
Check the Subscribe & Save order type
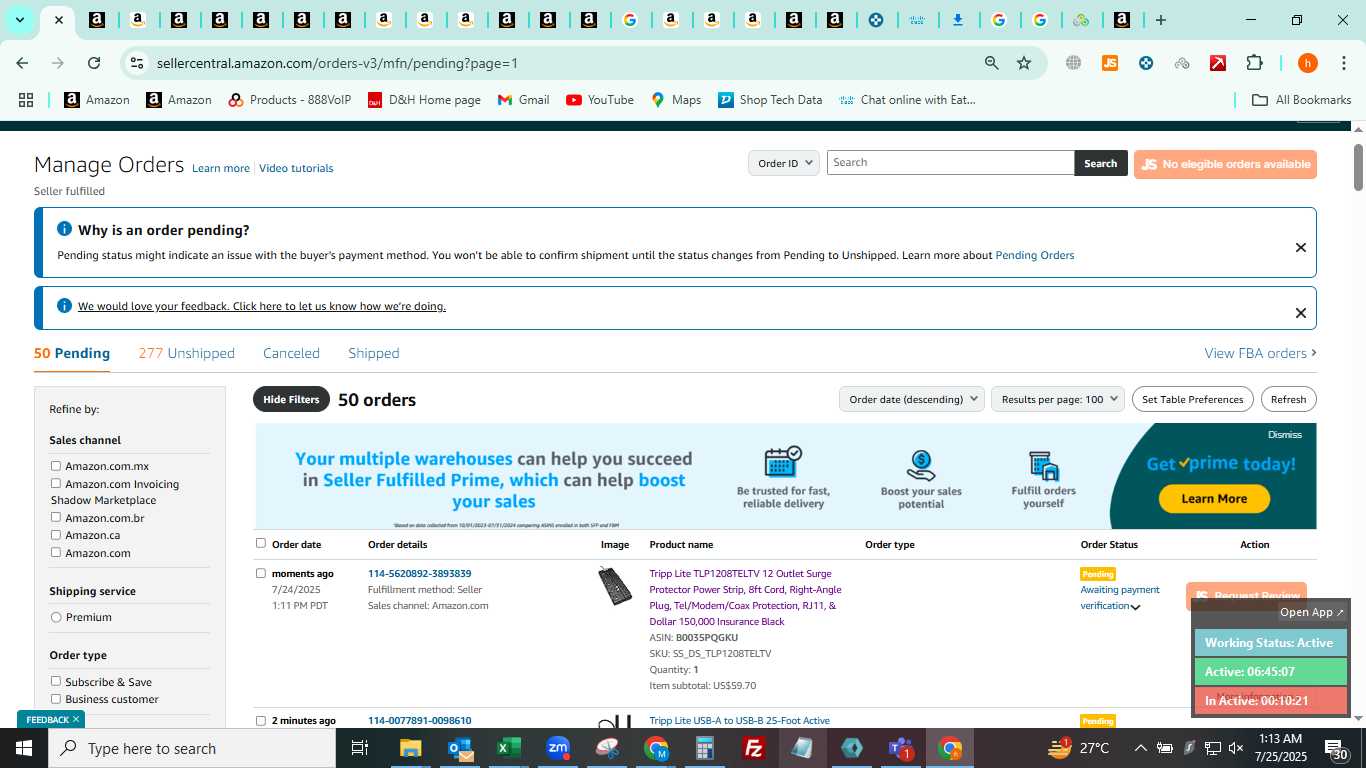click(56, 681)
